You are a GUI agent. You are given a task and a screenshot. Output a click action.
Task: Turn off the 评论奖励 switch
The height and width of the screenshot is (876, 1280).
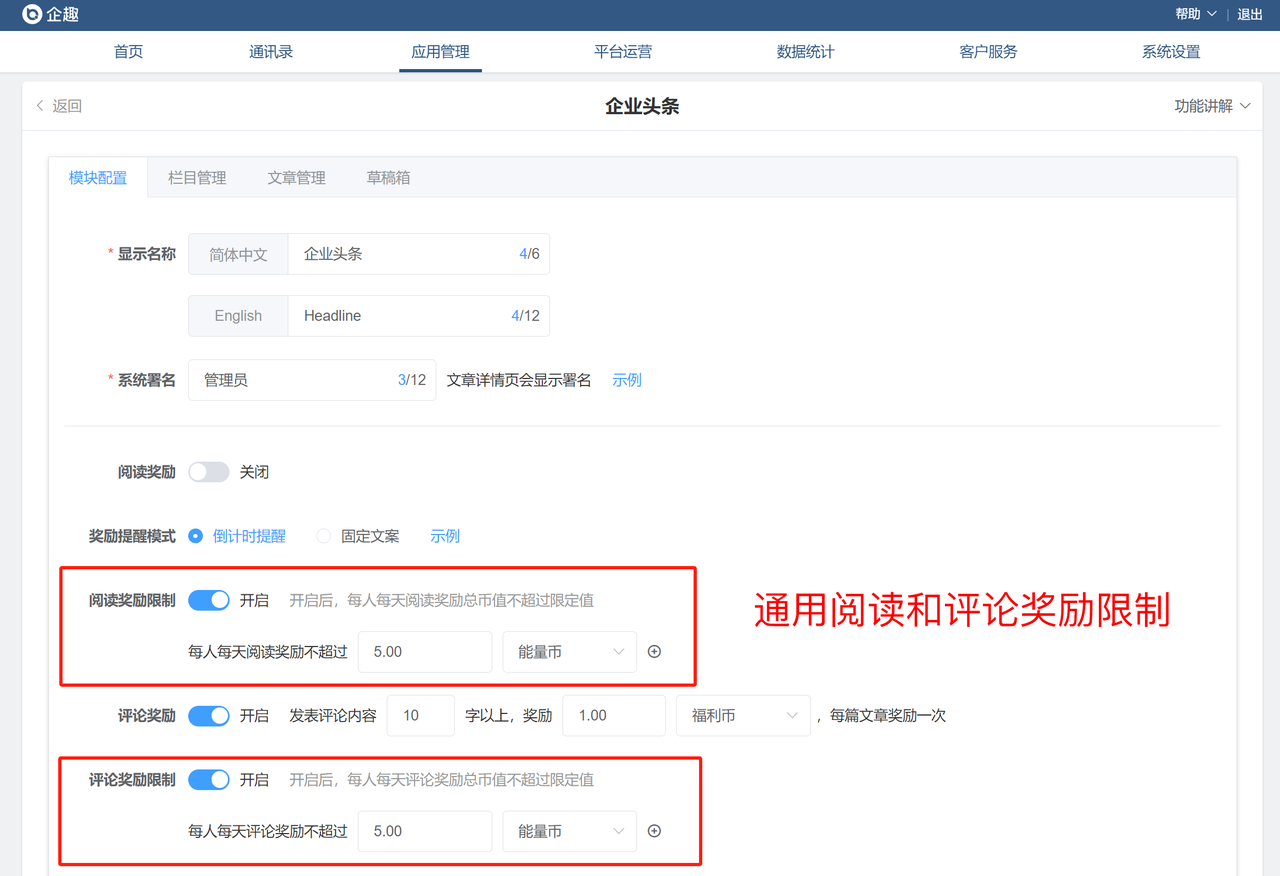point(209,716)
